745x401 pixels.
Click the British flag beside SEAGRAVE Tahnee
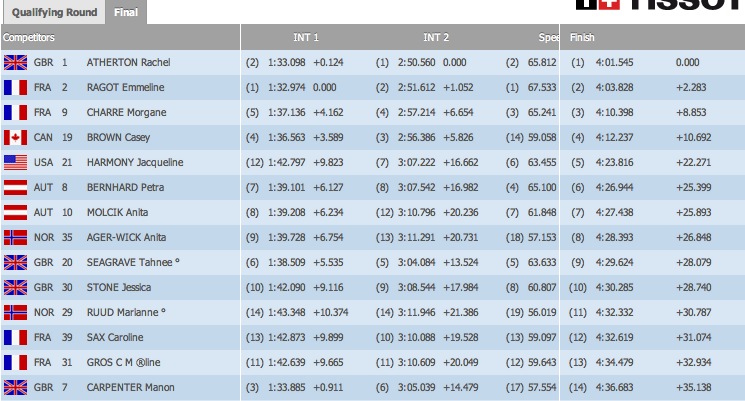coord(16,262)
